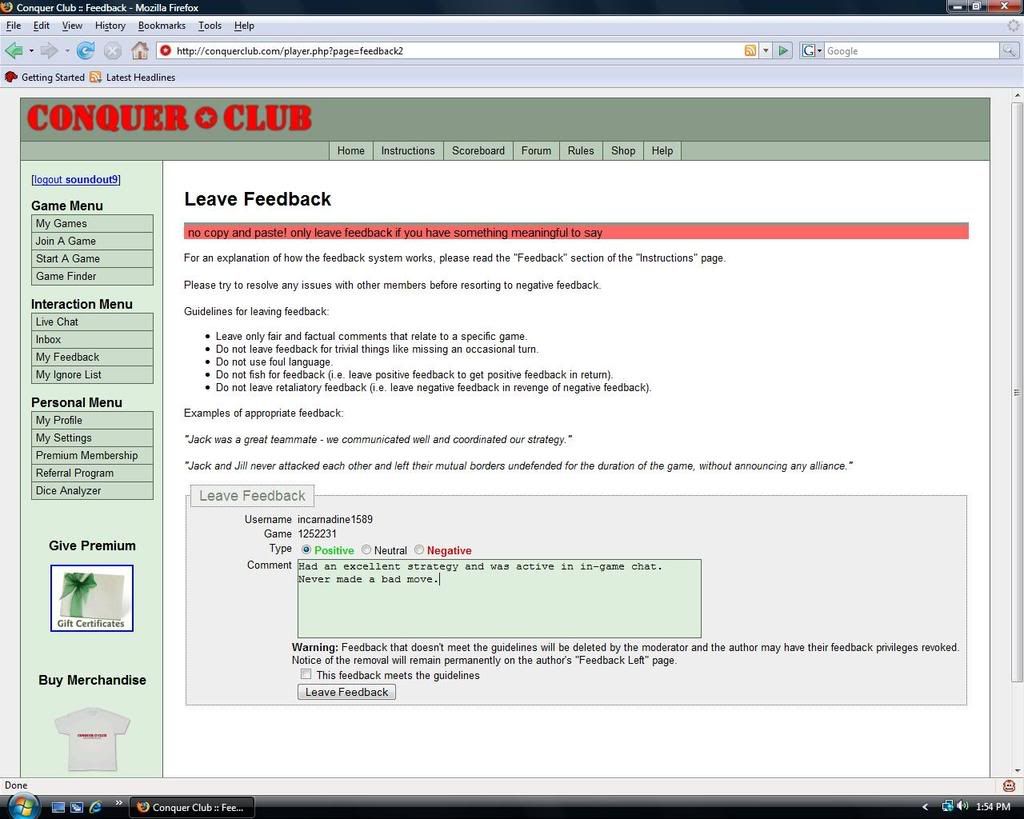The width and height of the screenshot is (1024, 819).
Task: Click the Shop nav tab
Action: tap(623, 151)
